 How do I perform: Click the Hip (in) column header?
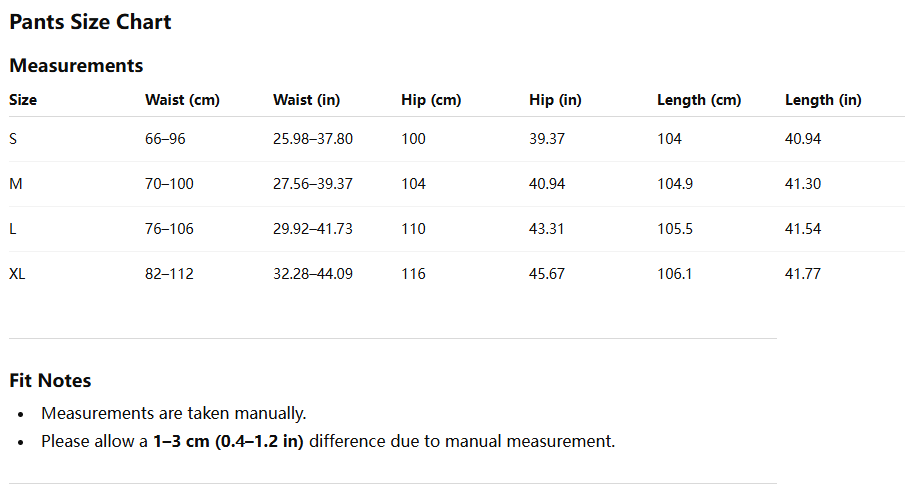tap(555, 100)
